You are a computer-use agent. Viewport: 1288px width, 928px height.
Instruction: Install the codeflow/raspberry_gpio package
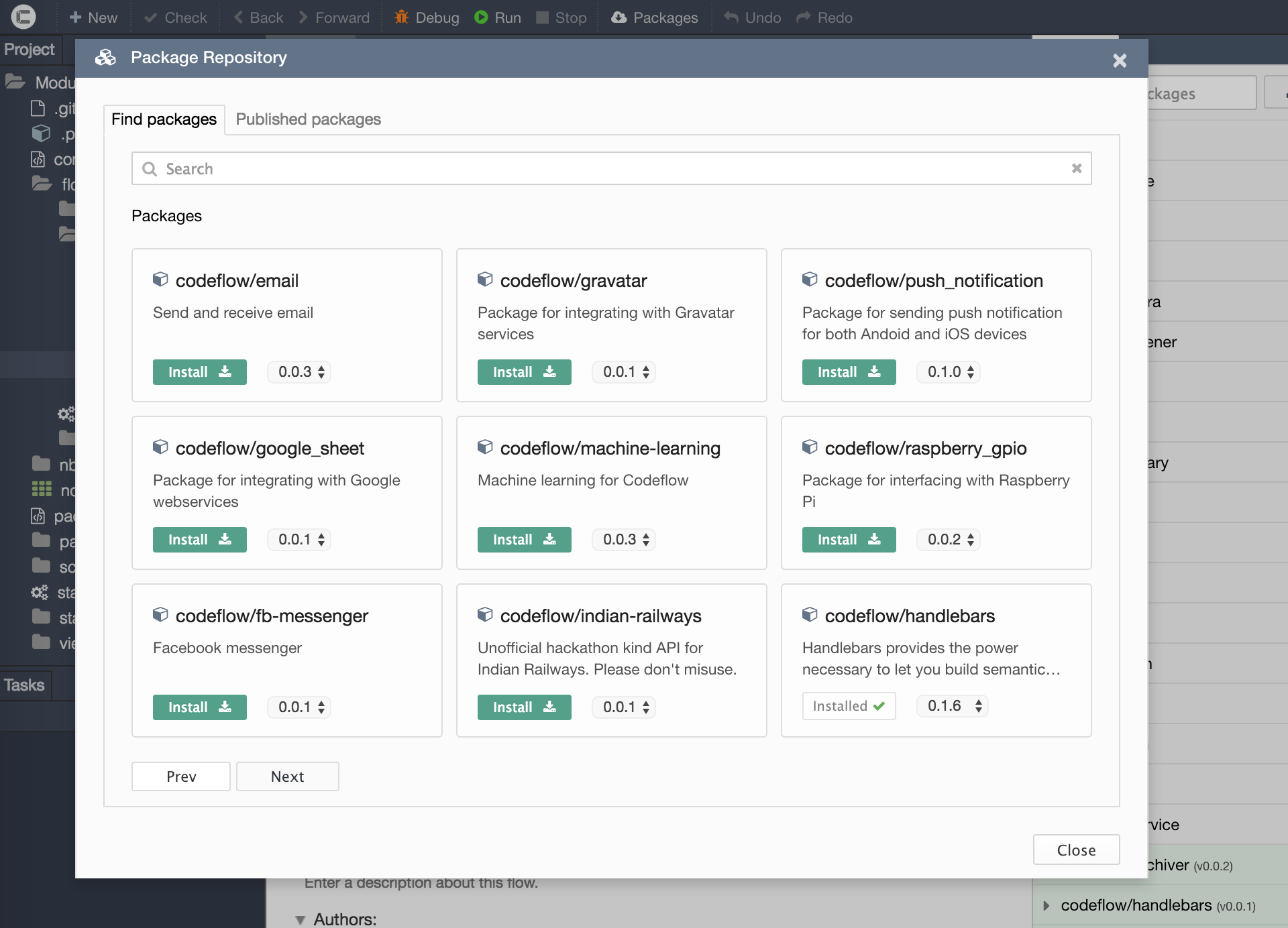point(849,540)
